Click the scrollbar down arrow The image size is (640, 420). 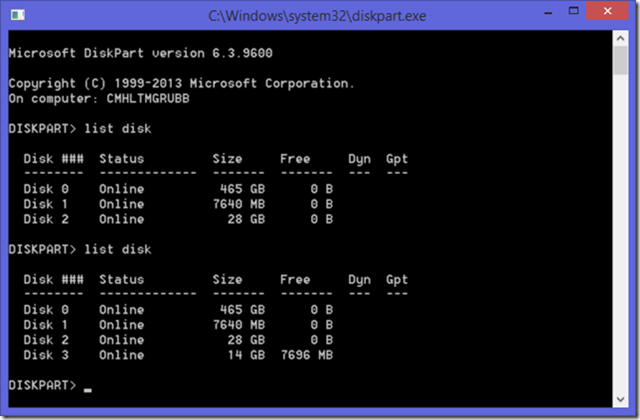620,398
